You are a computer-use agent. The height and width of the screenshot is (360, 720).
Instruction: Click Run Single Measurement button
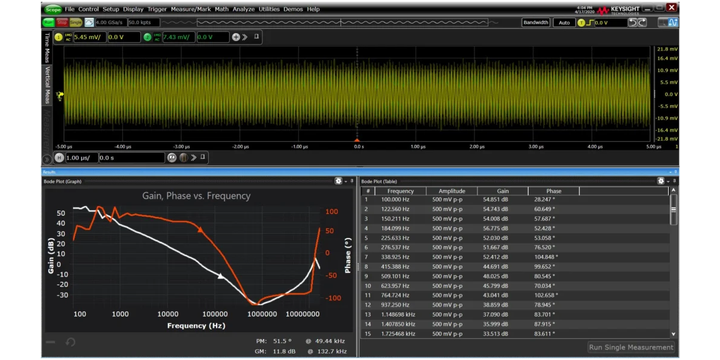pyautogui.click(x=631, y=347)
